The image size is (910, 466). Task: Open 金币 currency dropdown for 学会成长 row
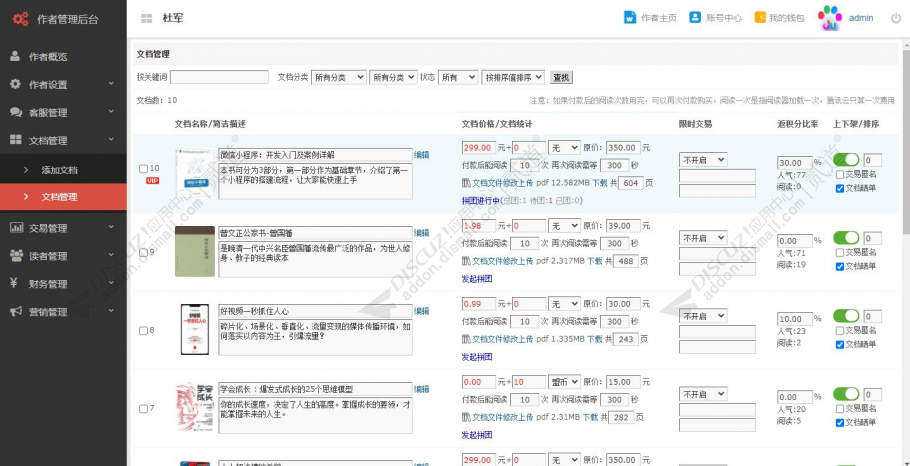[x=564, y=382]
